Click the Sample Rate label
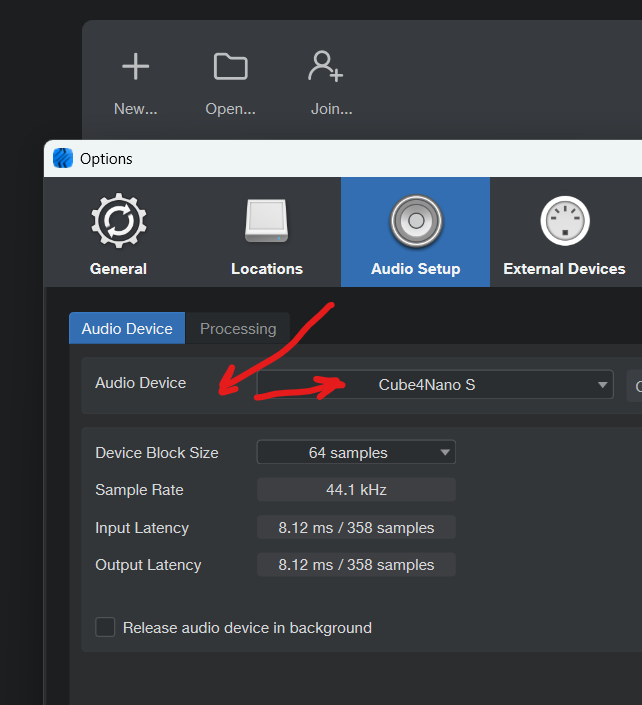 click(x=139, y=490)
